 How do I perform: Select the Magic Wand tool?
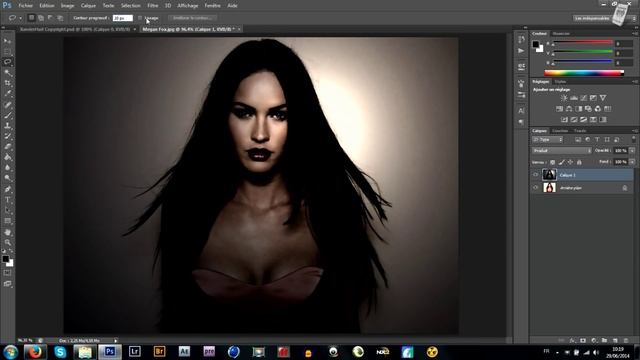click(x=8, y=73)
